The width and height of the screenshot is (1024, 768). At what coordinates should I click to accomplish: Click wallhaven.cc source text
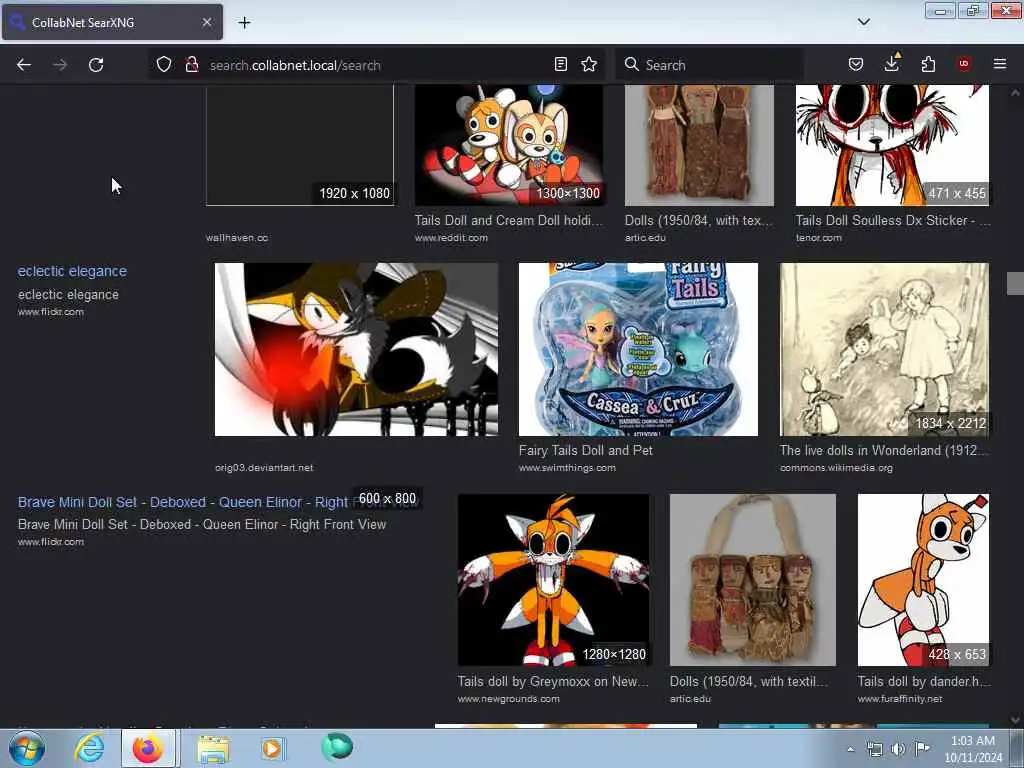tap(237, 238)
